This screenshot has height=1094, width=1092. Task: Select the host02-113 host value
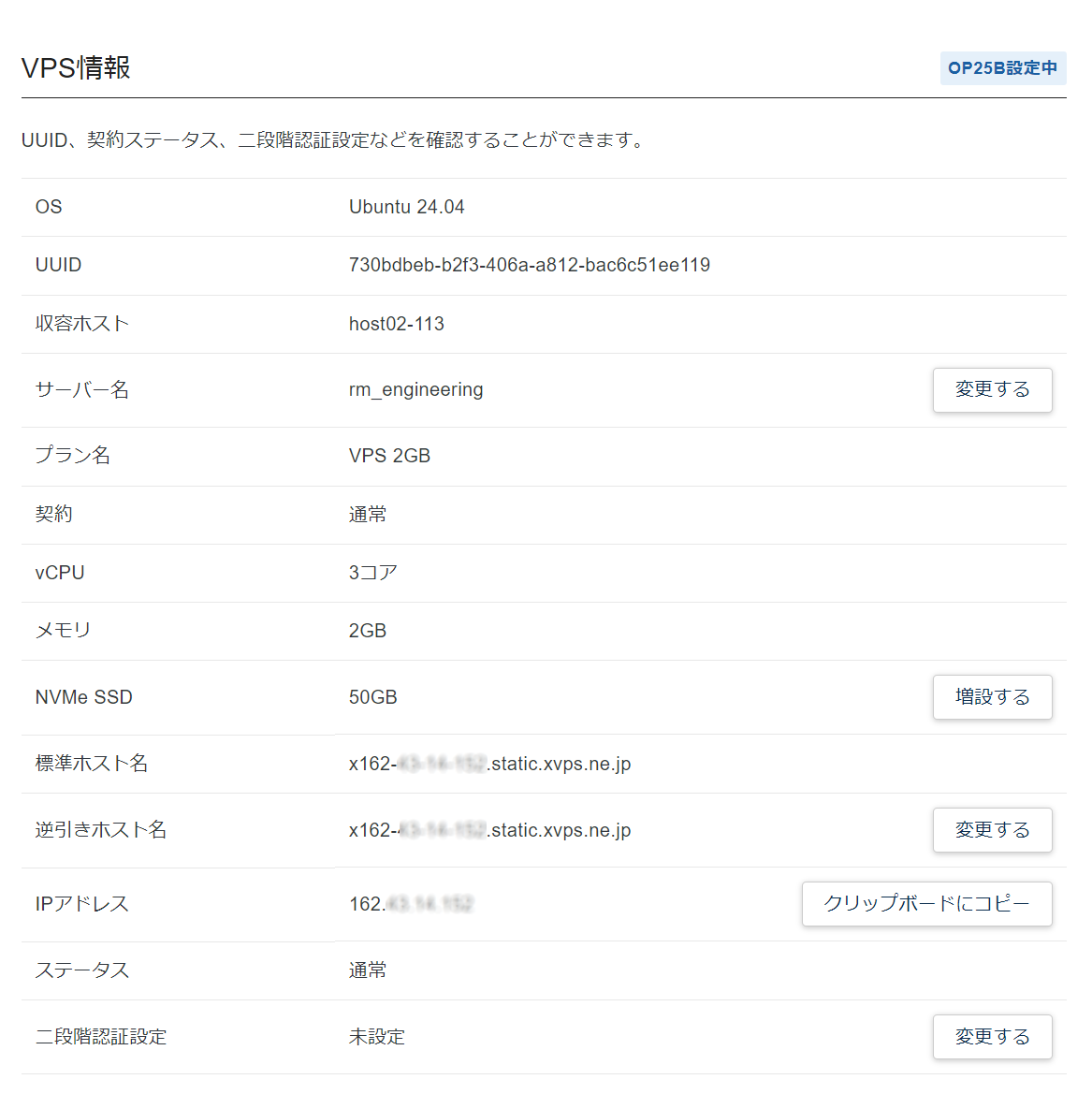coord(396,324)
